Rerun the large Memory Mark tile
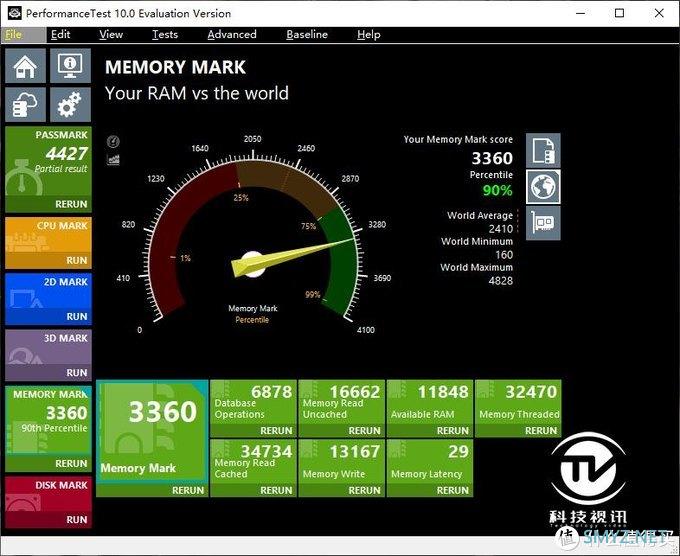Viewport: 680px width, 556px height. pyautogui.click(x=188, y=491)
